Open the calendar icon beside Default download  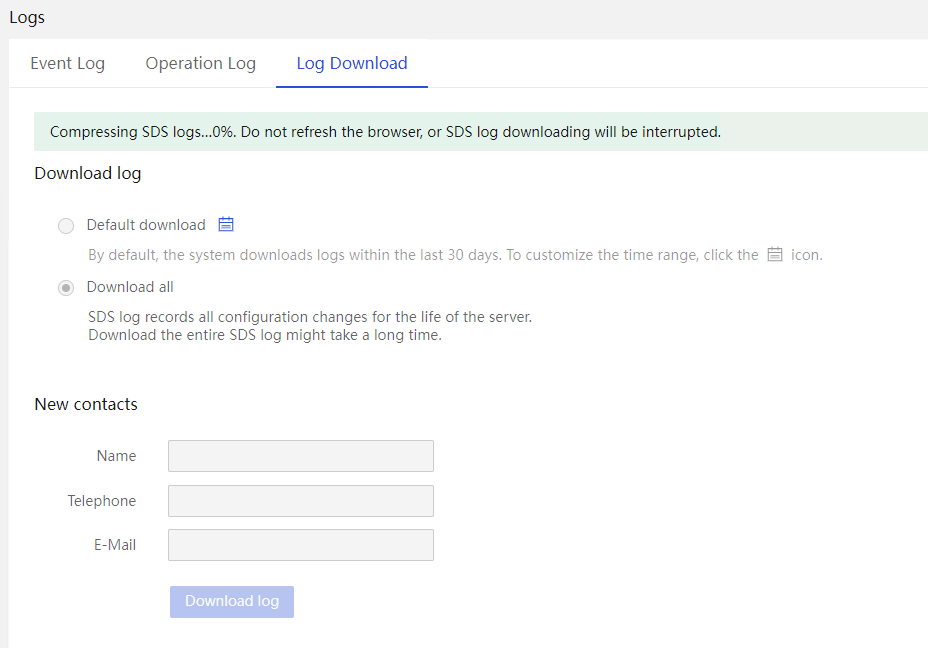226,224
